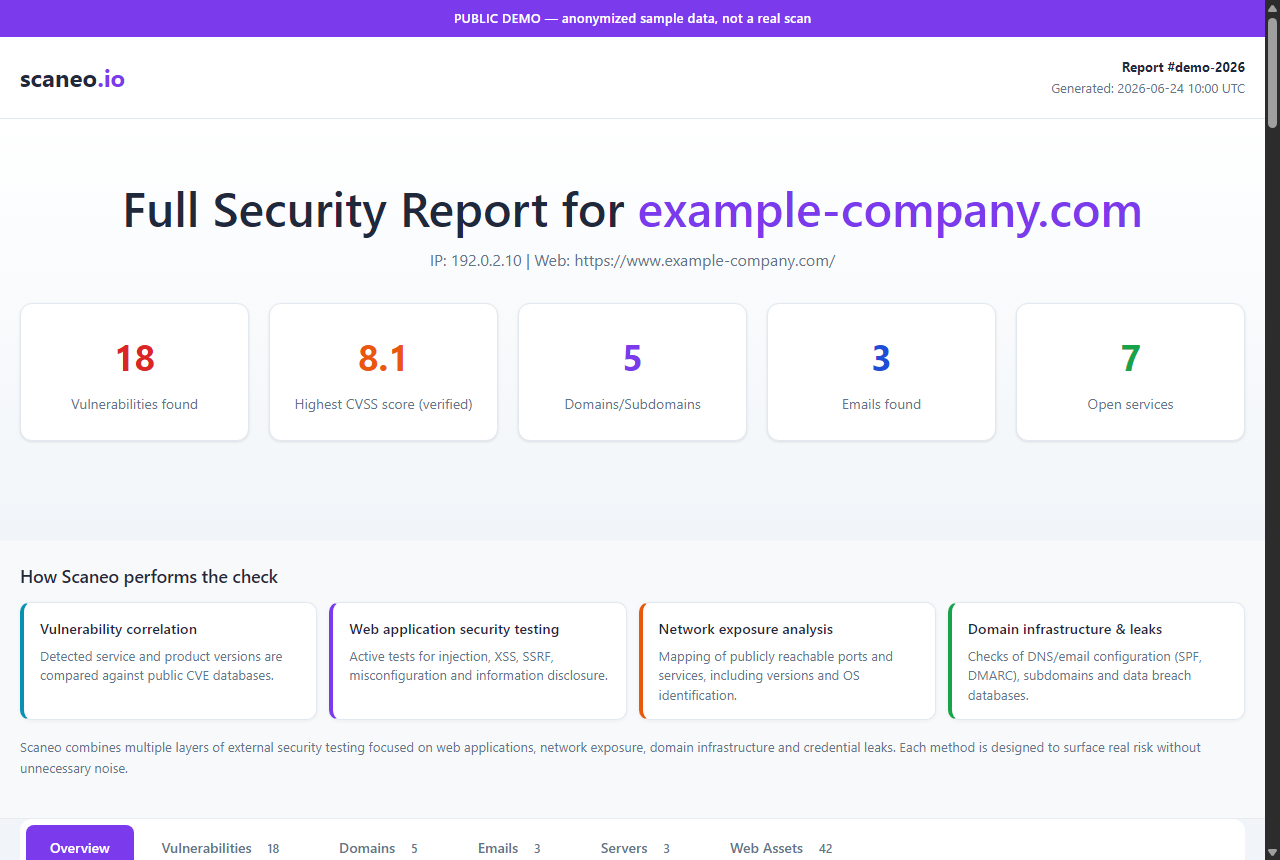Click the Emails found stat card
The width and height of the screenshot is (1280, 860).
(881, 372)
